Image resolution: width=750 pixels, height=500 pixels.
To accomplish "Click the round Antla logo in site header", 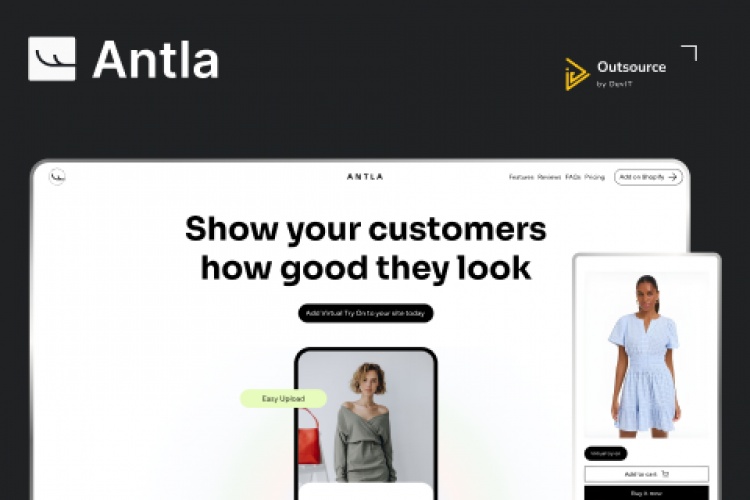I will (x=57, y=177).
